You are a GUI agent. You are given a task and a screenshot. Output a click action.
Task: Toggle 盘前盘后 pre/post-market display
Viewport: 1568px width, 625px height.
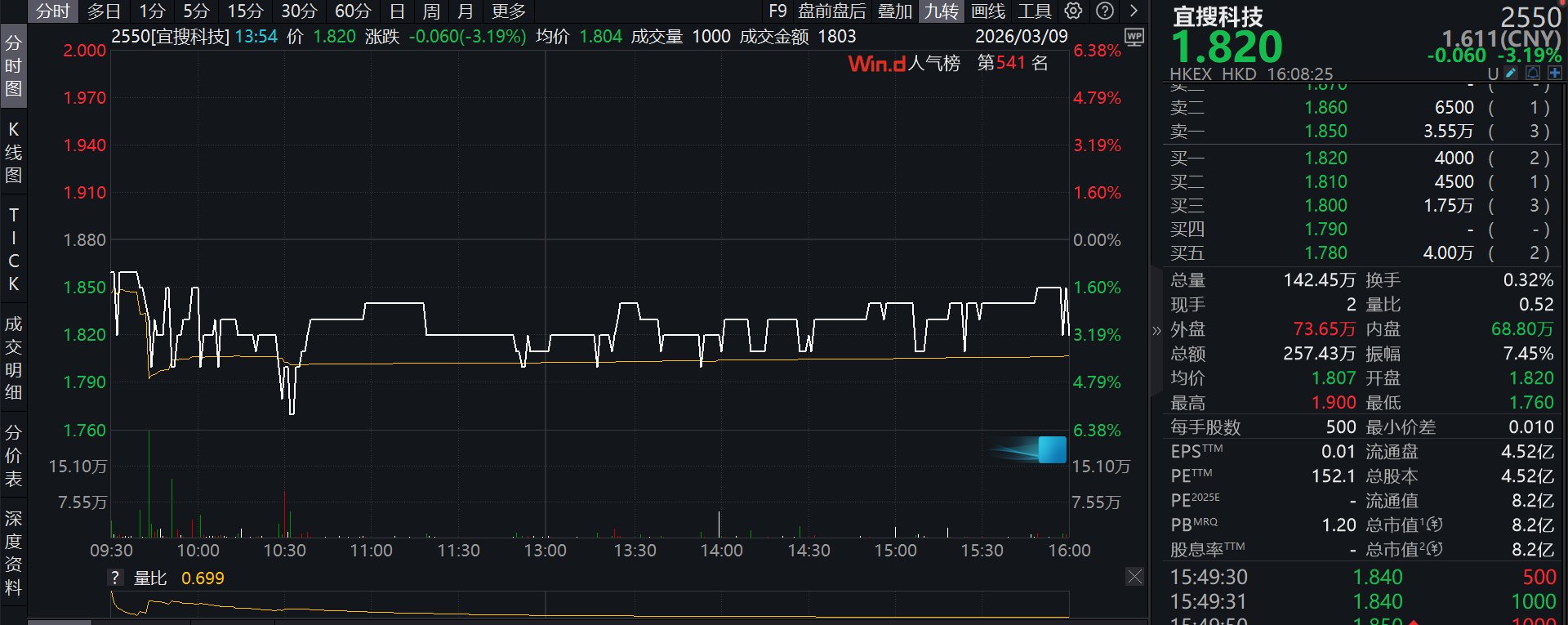pyautogui.click(x=831, y=11)
